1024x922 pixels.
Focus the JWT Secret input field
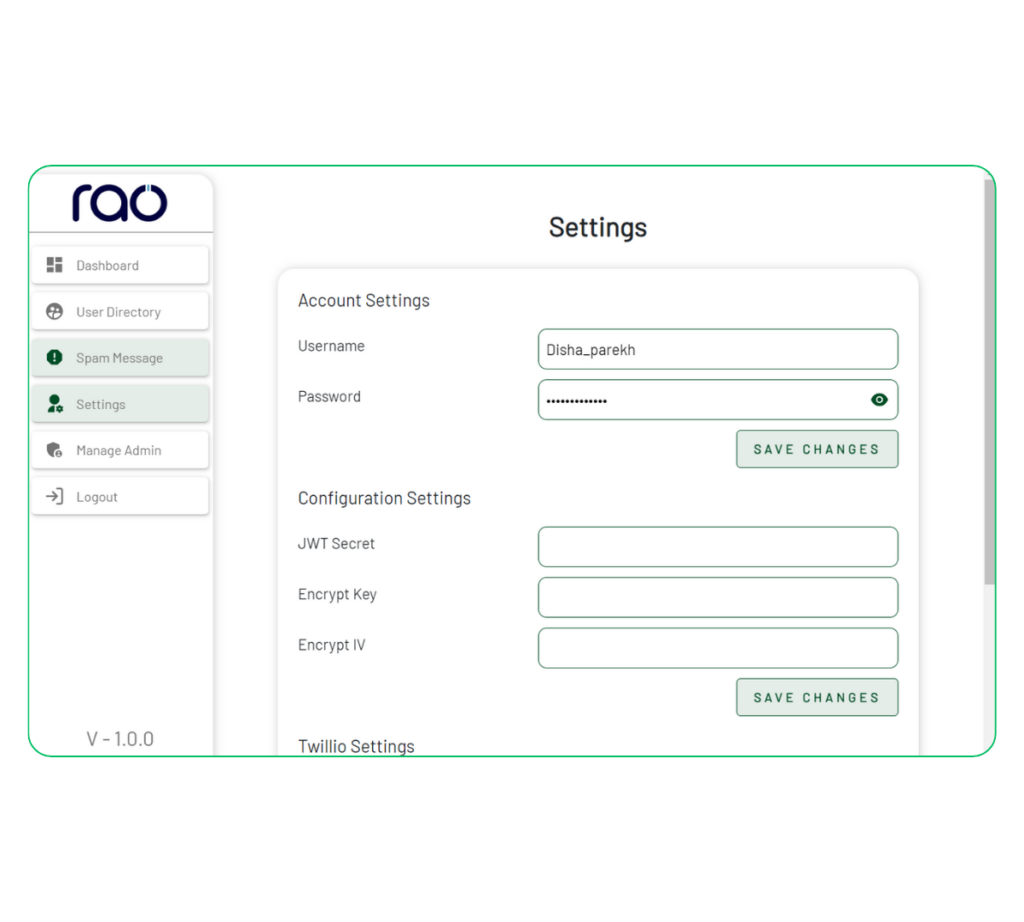[x=717, y=547]
